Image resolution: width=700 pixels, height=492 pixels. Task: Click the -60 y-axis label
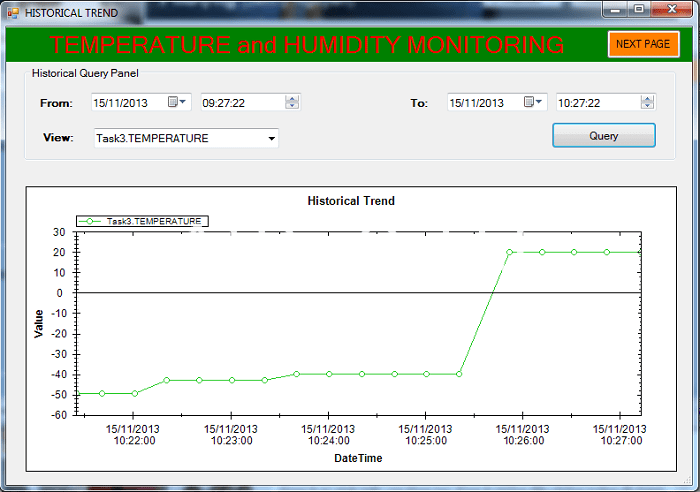click(59, 415)
